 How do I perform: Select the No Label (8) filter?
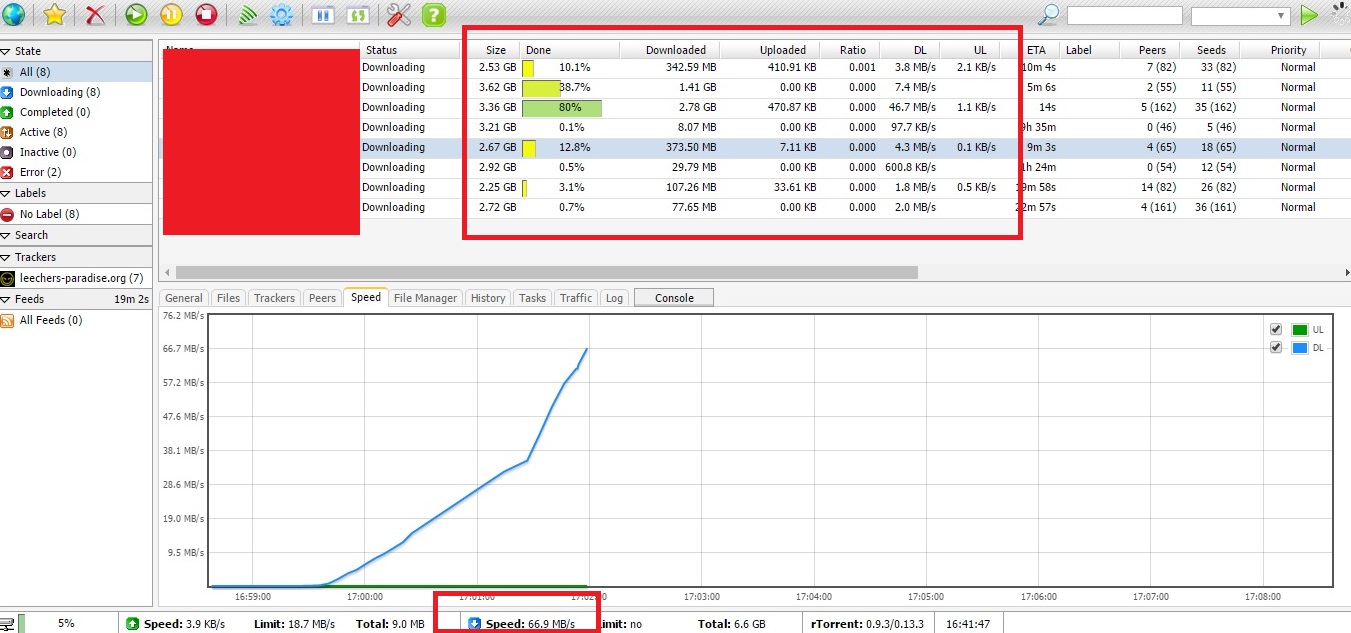coord(76,214)
